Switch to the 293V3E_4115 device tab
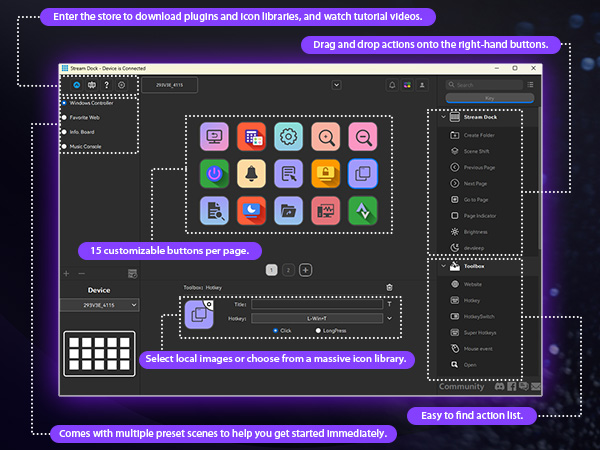The width and height of the screenshot is (600, 450). pyautogui.click(x=170, y=85)
